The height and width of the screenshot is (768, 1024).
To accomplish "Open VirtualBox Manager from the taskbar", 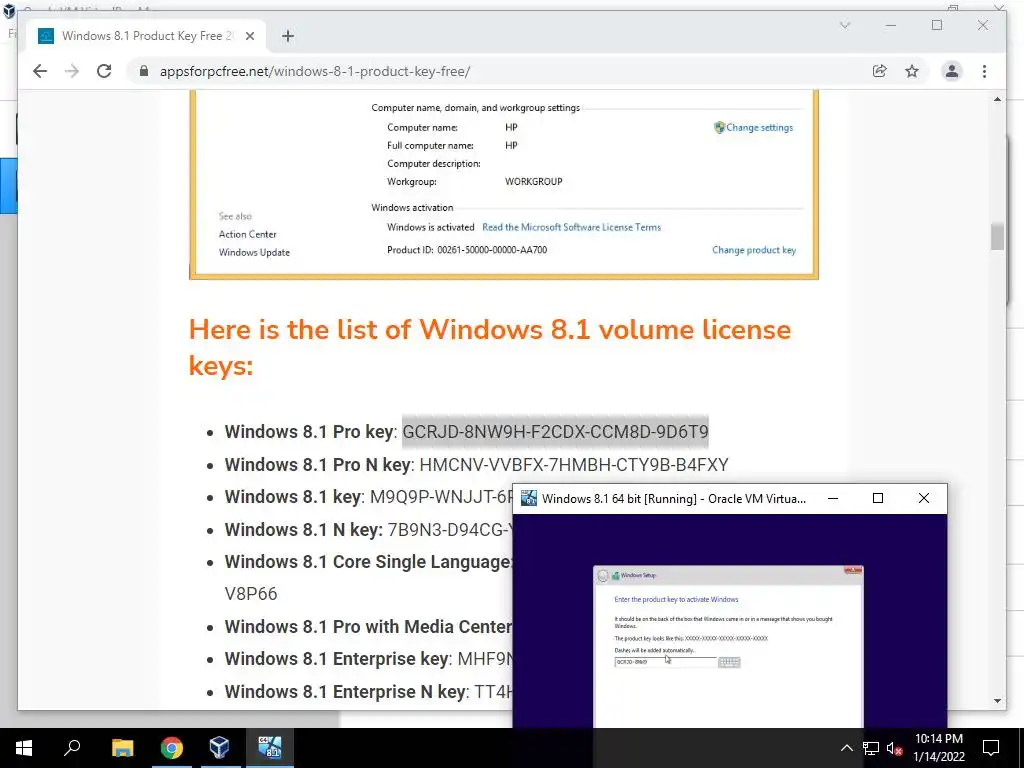I will [x=219, y=748].
